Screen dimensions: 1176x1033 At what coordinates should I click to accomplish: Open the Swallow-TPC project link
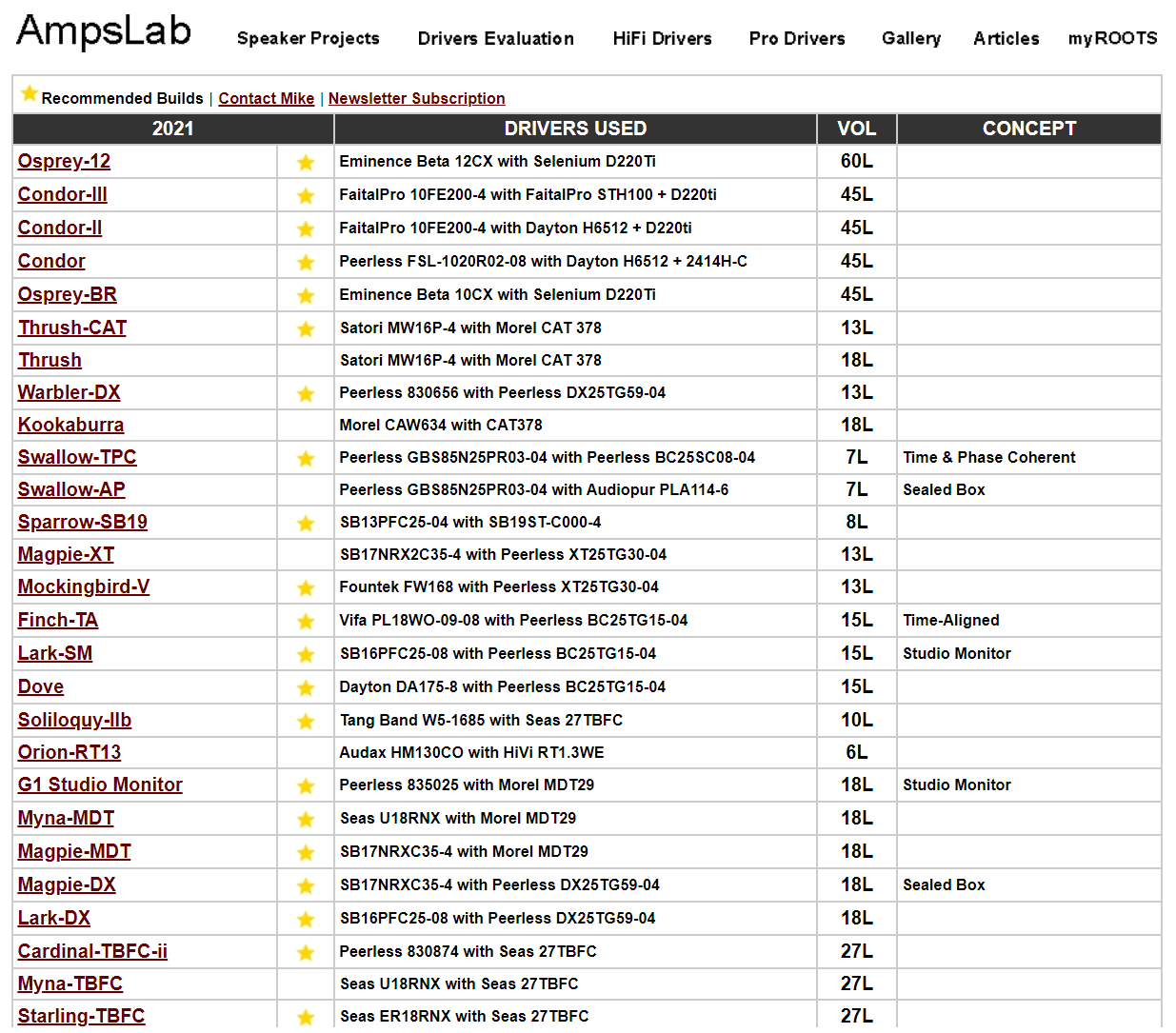coord(77,457)
